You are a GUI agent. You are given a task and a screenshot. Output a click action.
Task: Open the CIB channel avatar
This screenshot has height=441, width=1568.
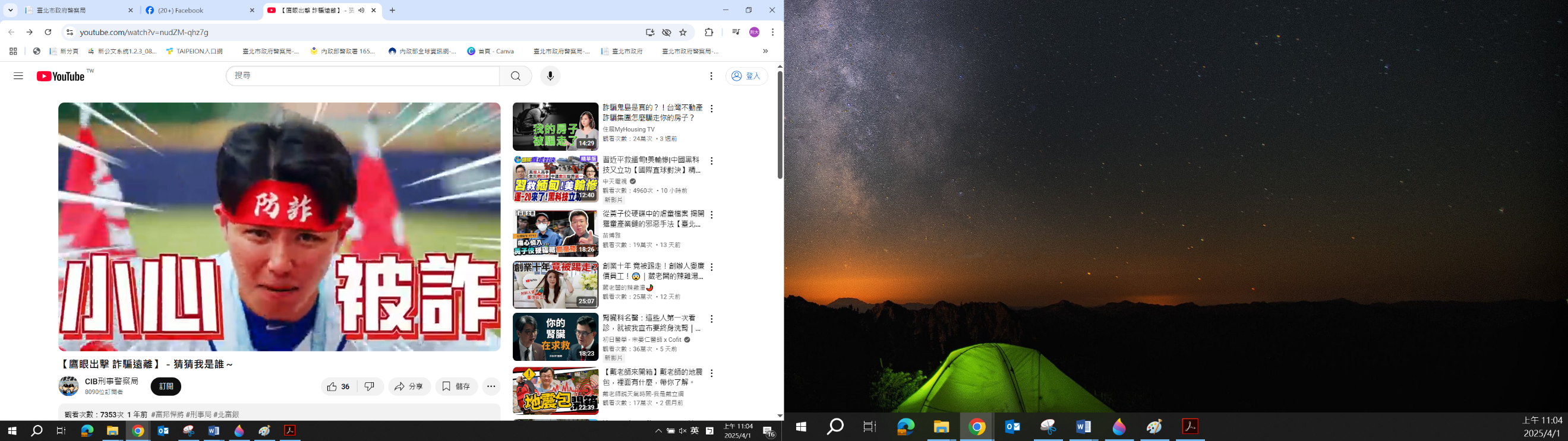click(x=69, y=386)
